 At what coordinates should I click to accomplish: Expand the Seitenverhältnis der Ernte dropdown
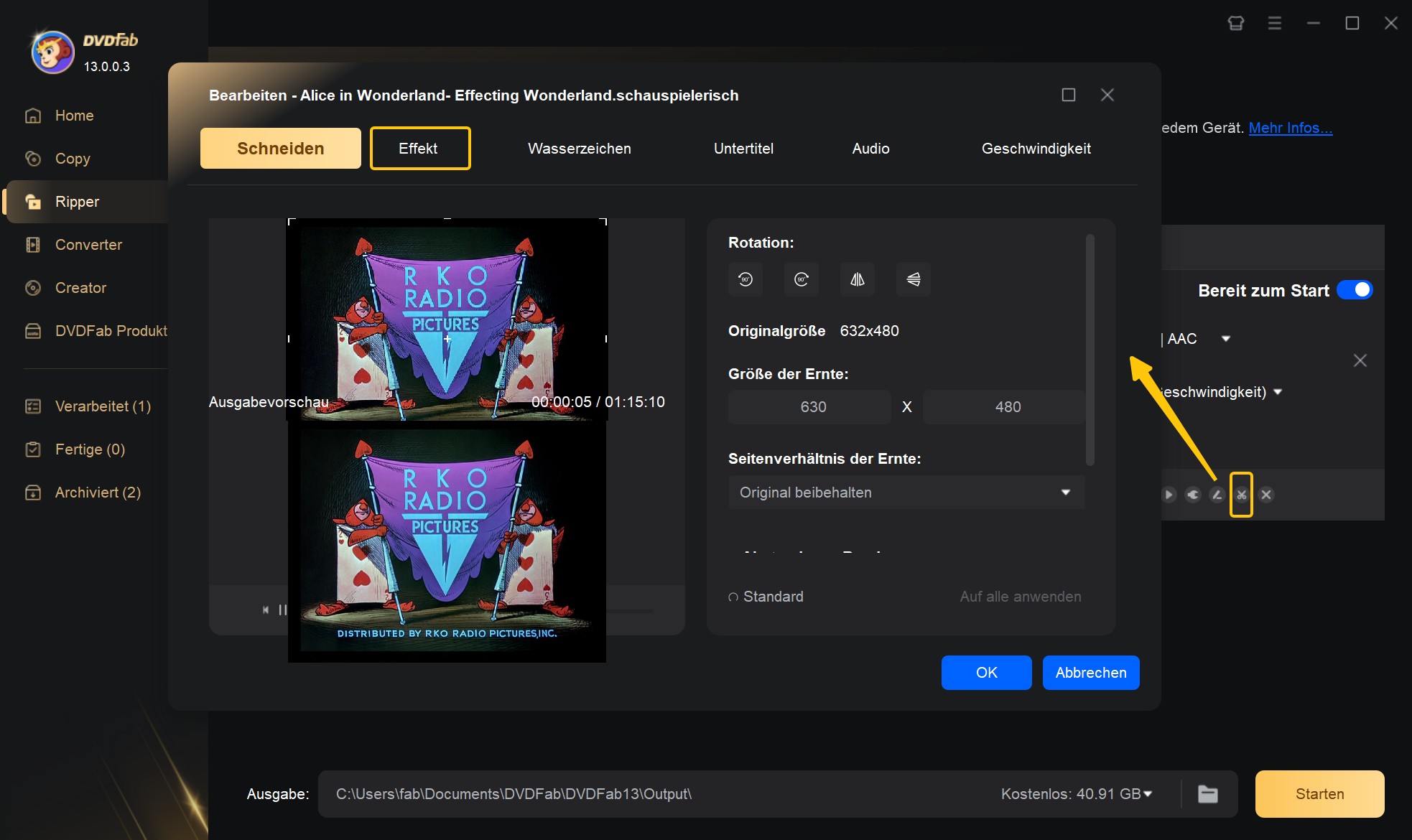pyautogui.click(x=903, y=492)
